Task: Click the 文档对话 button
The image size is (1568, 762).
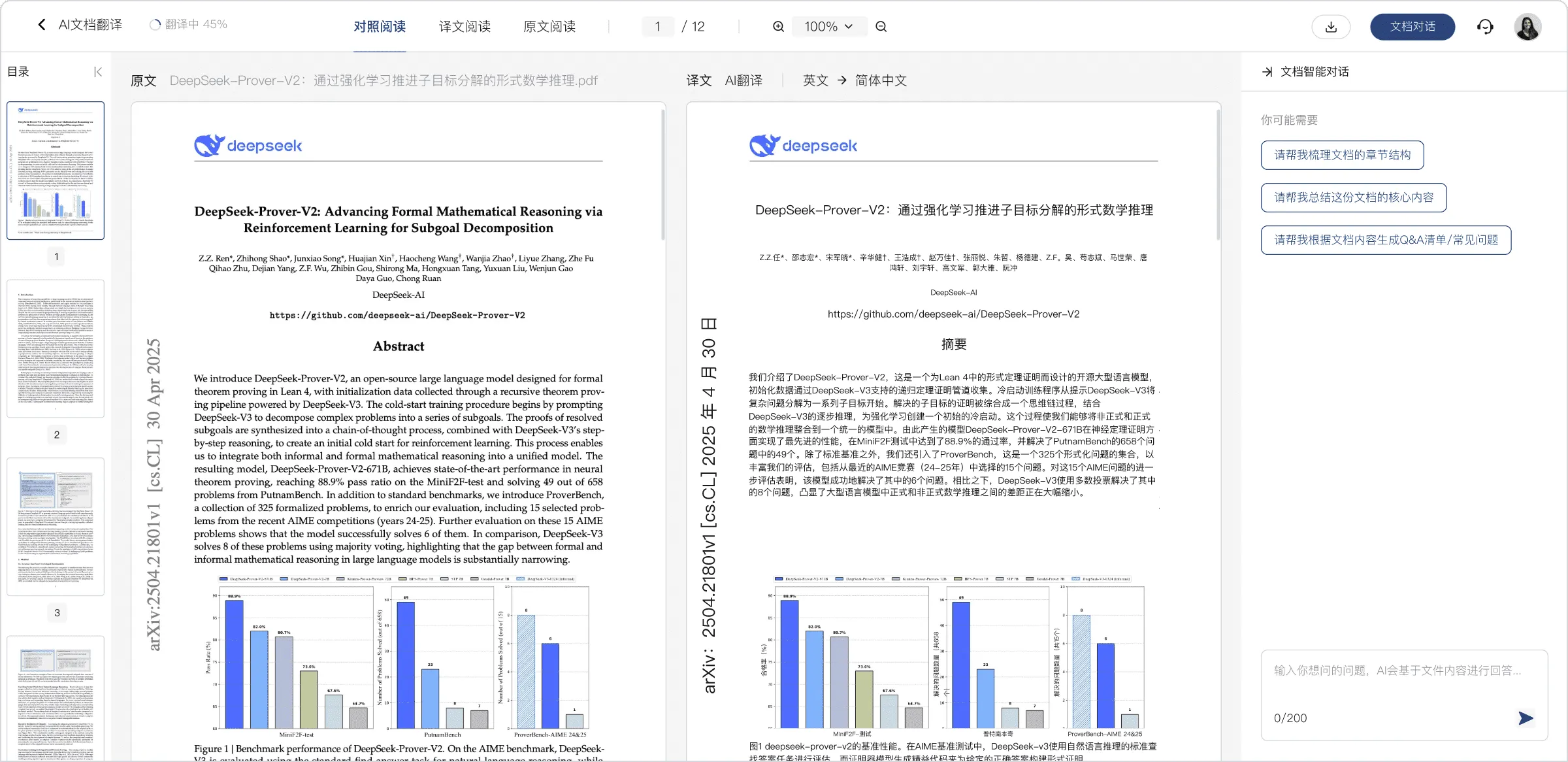Action: click(1413, 27)
